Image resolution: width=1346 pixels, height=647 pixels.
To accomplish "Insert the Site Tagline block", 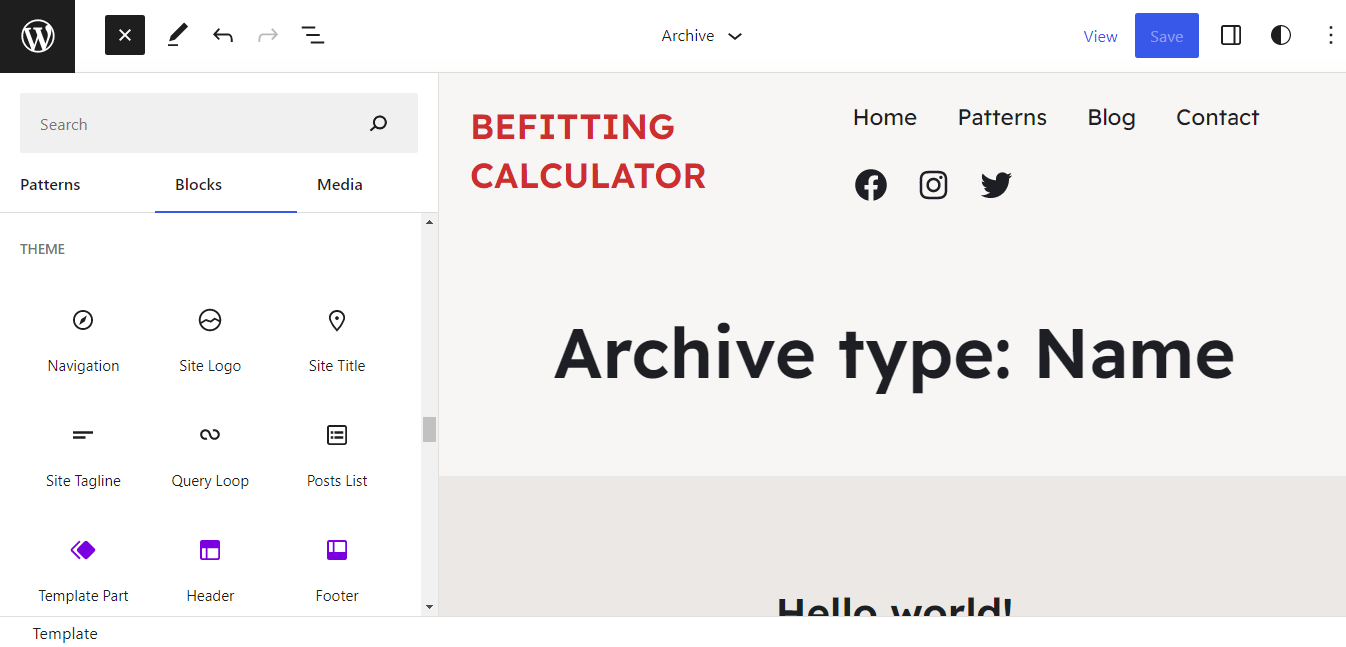I will (83, 453).
